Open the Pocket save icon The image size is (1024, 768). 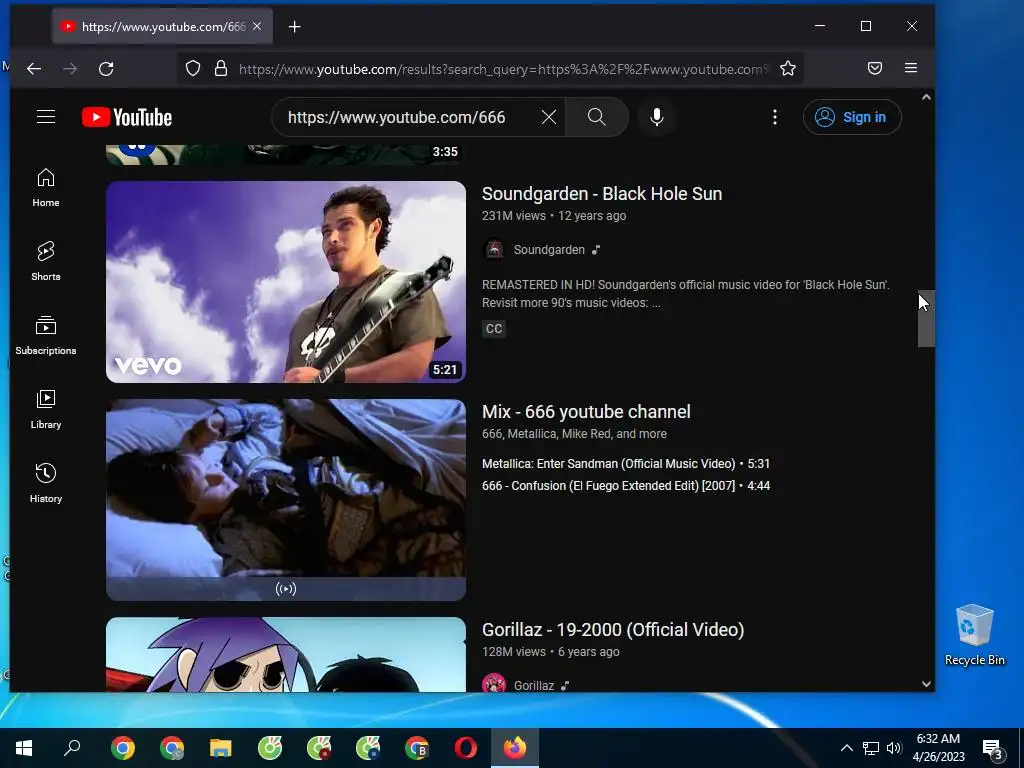tap(874, 68)
